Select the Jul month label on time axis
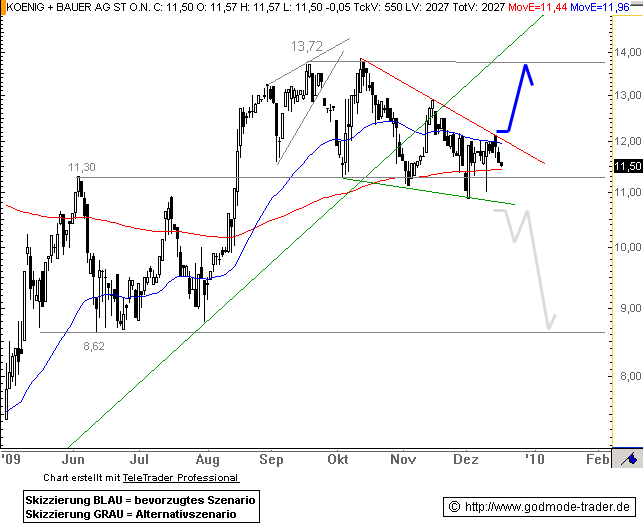The height and width of the screenshot is (525, 643). pos(139,459)
